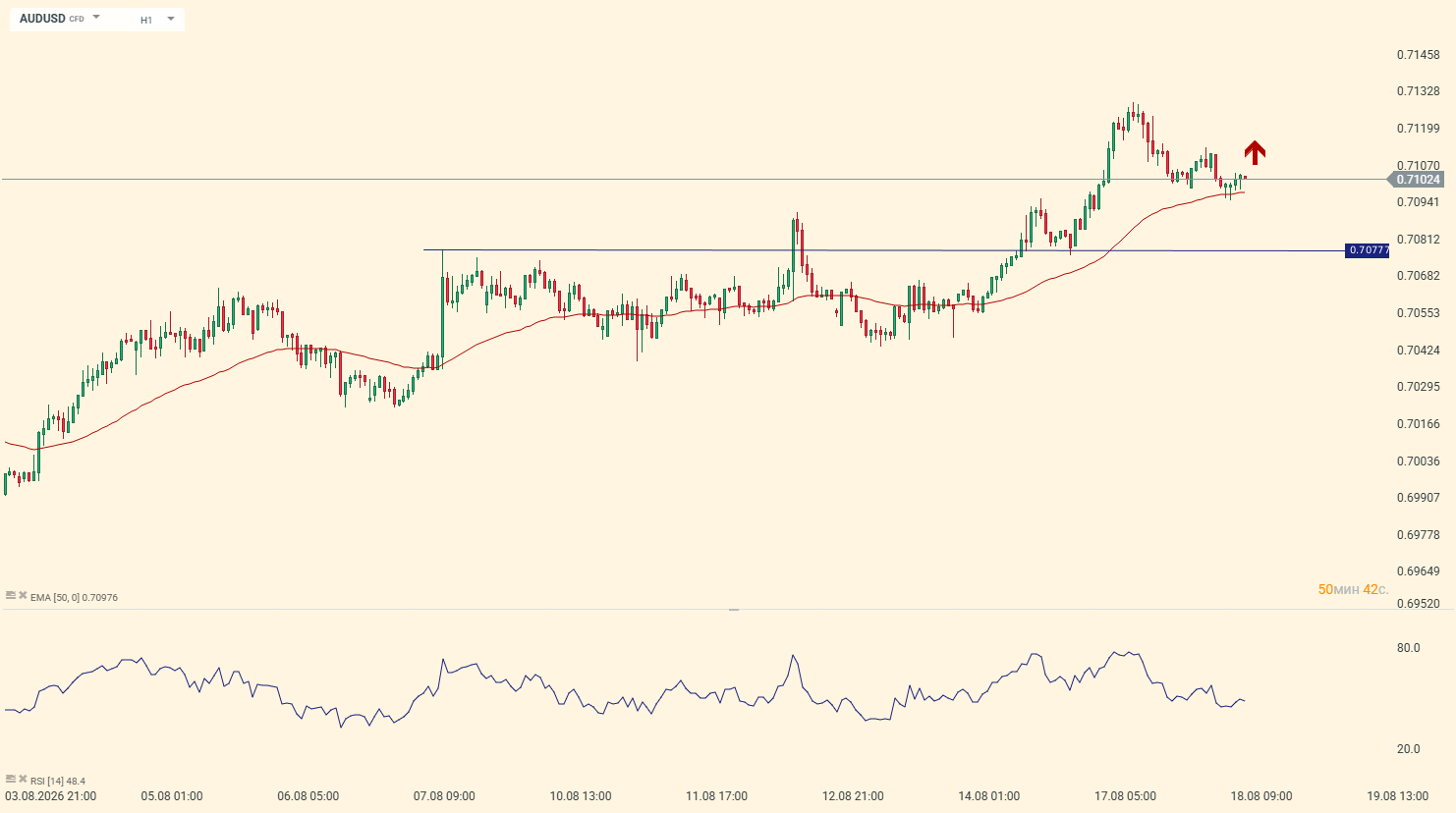This screenshot has height=813, width=1456.
Task: Click price axis value 0.70553
Action: click(x=1419, y=313)
